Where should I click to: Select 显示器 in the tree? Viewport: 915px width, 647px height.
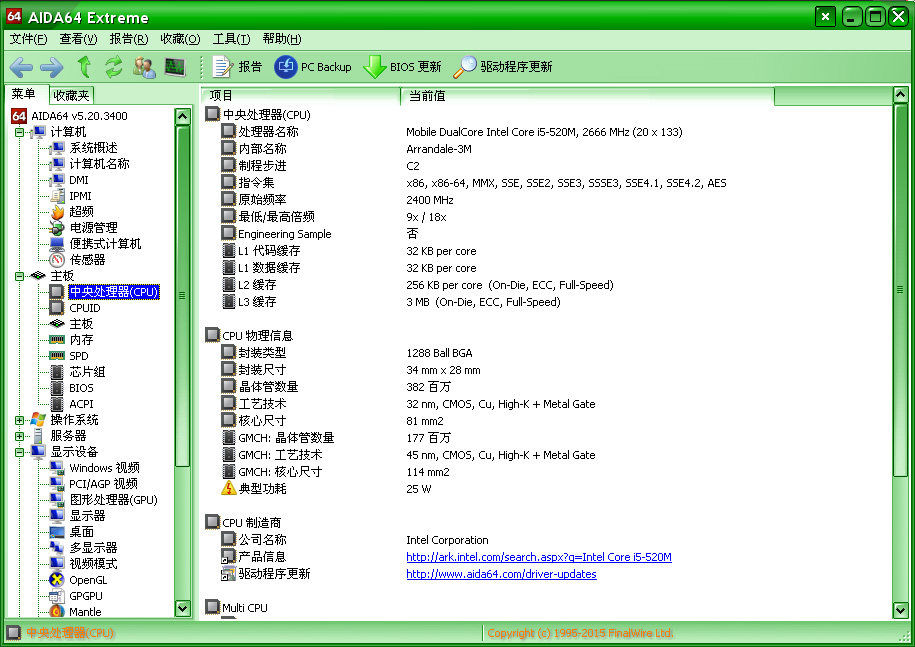click(78, 516)
